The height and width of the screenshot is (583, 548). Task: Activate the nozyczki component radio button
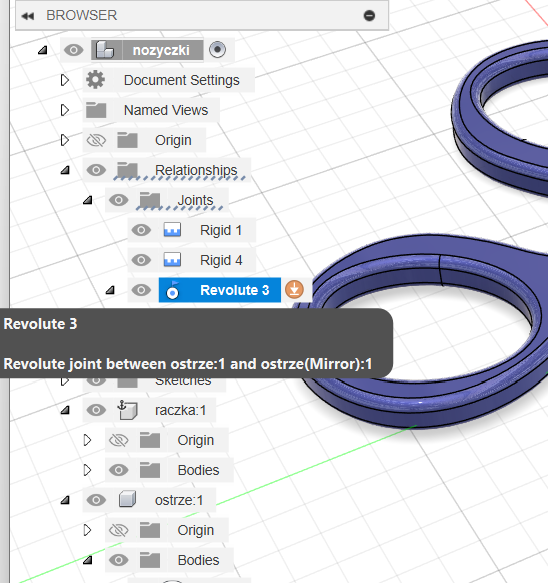click(217, 49)
